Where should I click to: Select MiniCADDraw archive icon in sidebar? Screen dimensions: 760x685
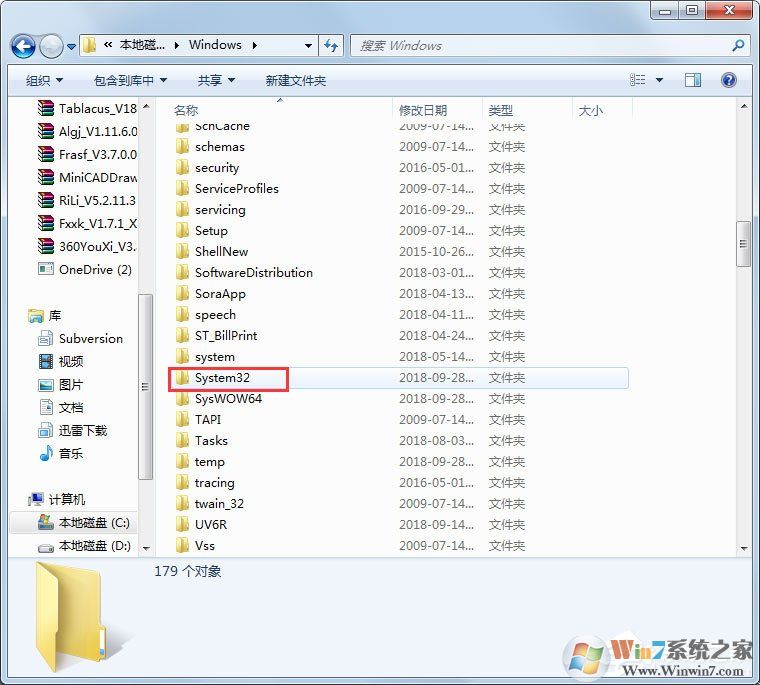[46, 177]
